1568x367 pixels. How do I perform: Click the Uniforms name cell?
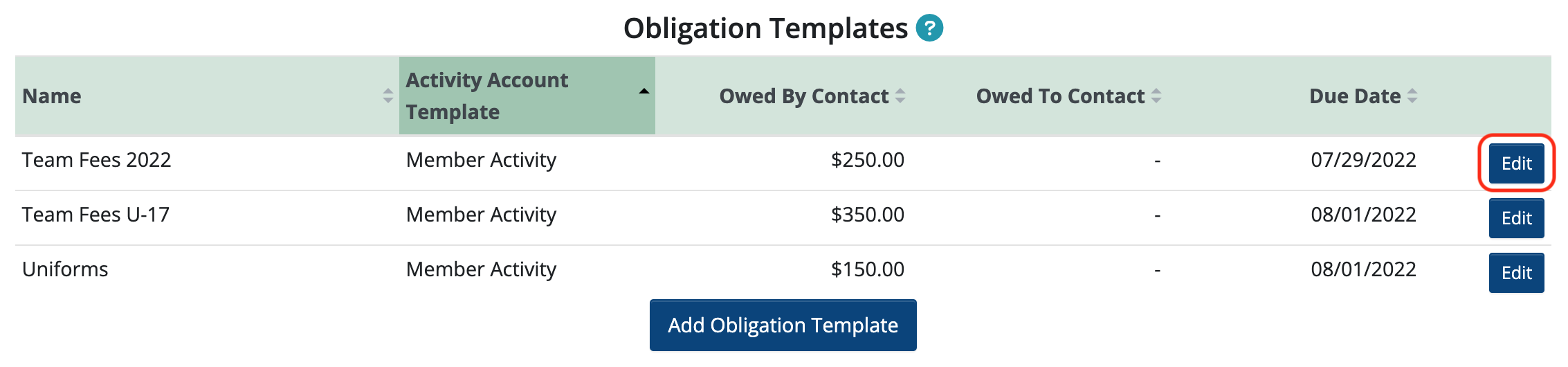(65, 269)
